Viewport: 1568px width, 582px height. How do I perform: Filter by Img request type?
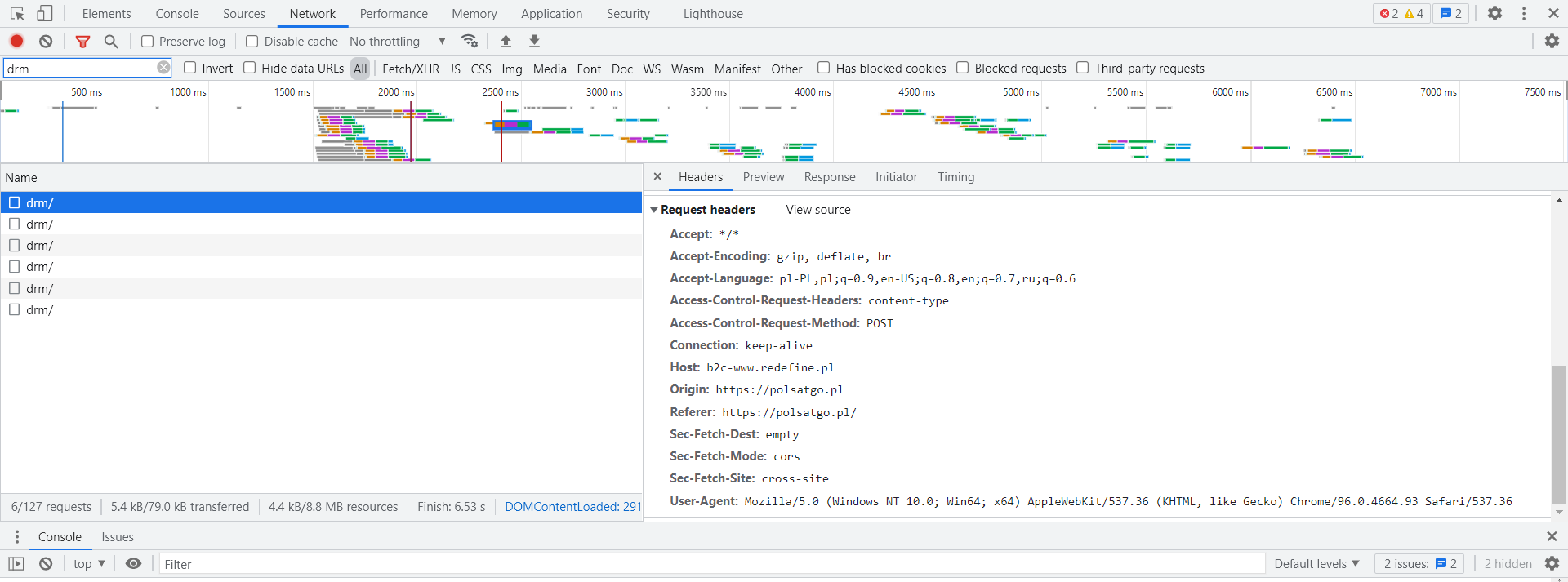click(512, 69)
